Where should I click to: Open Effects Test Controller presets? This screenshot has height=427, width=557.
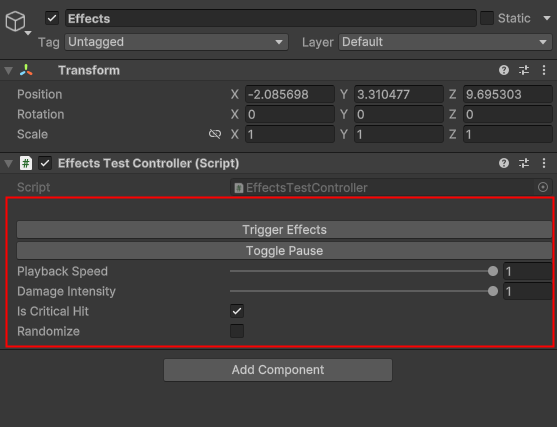pyautogui.click(x=524, y=163)
